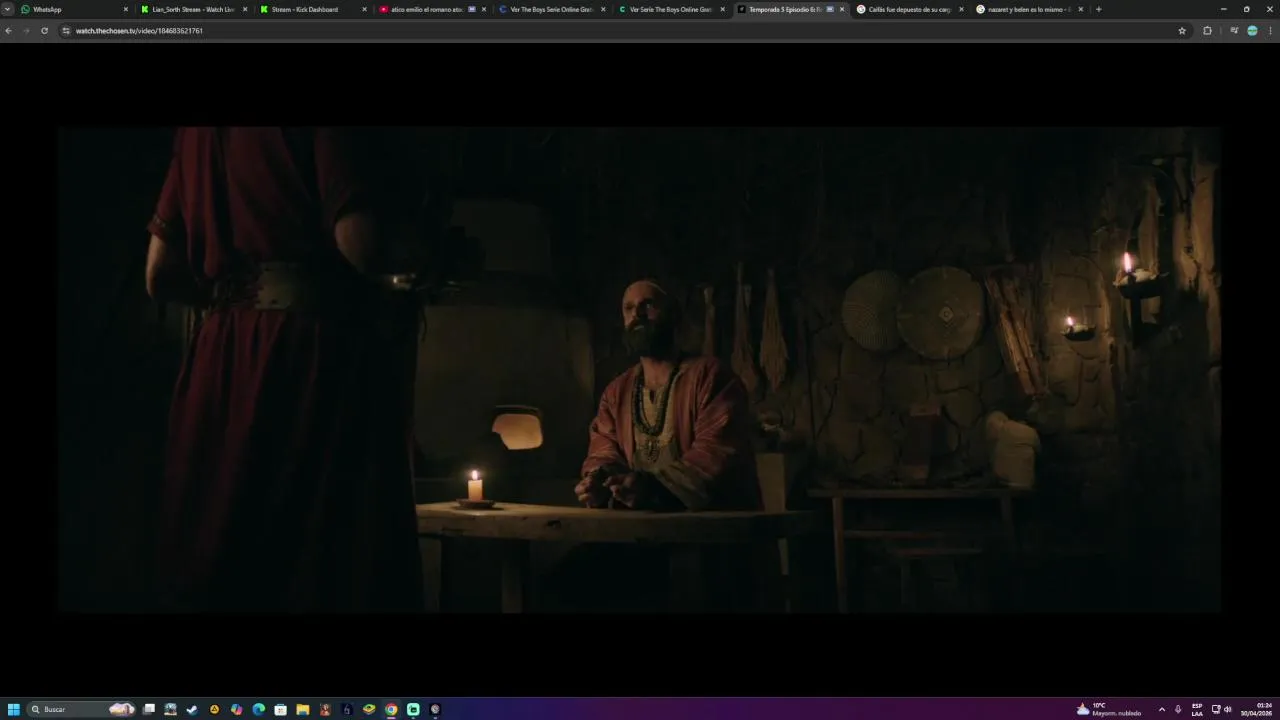This screenshot has height=720, width=1280.
Task: Bookmark this page with star icon
Action: 1182,31
